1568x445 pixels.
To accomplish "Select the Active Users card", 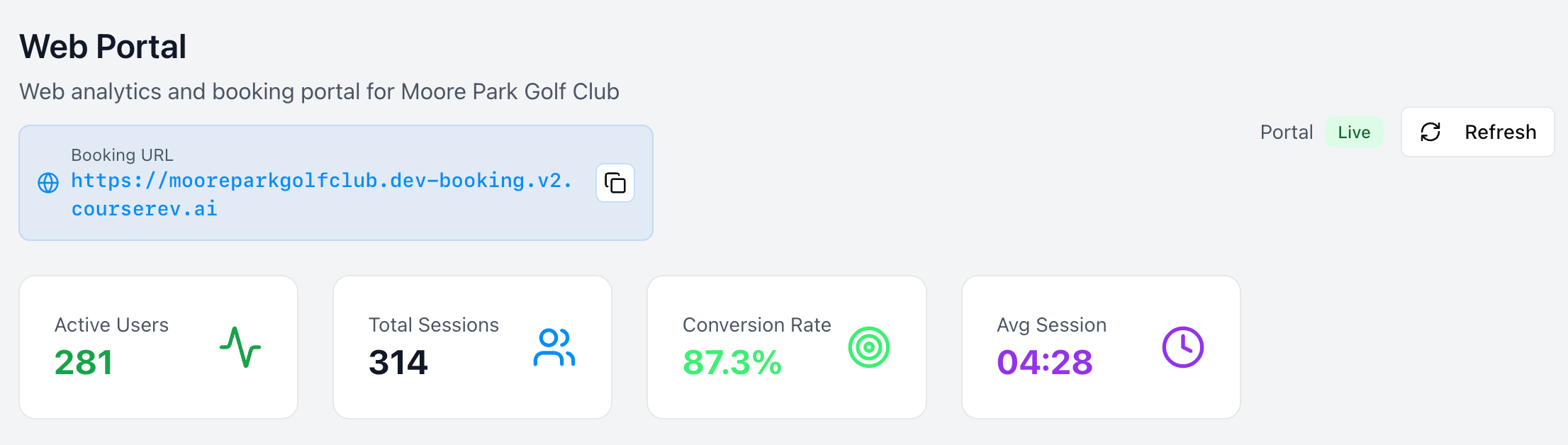I will (x=159, y=347).
